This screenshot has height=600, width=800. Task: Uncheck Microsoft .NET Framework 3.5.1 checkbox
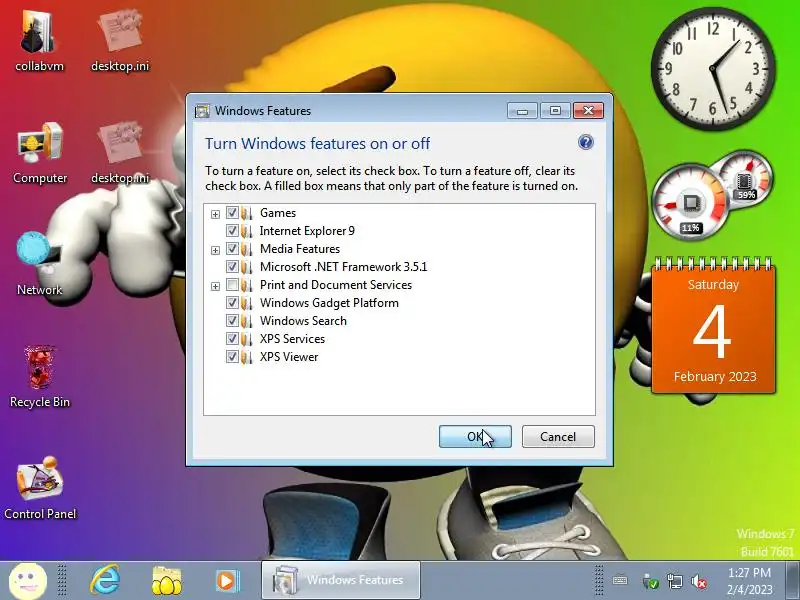coord(232,267)
